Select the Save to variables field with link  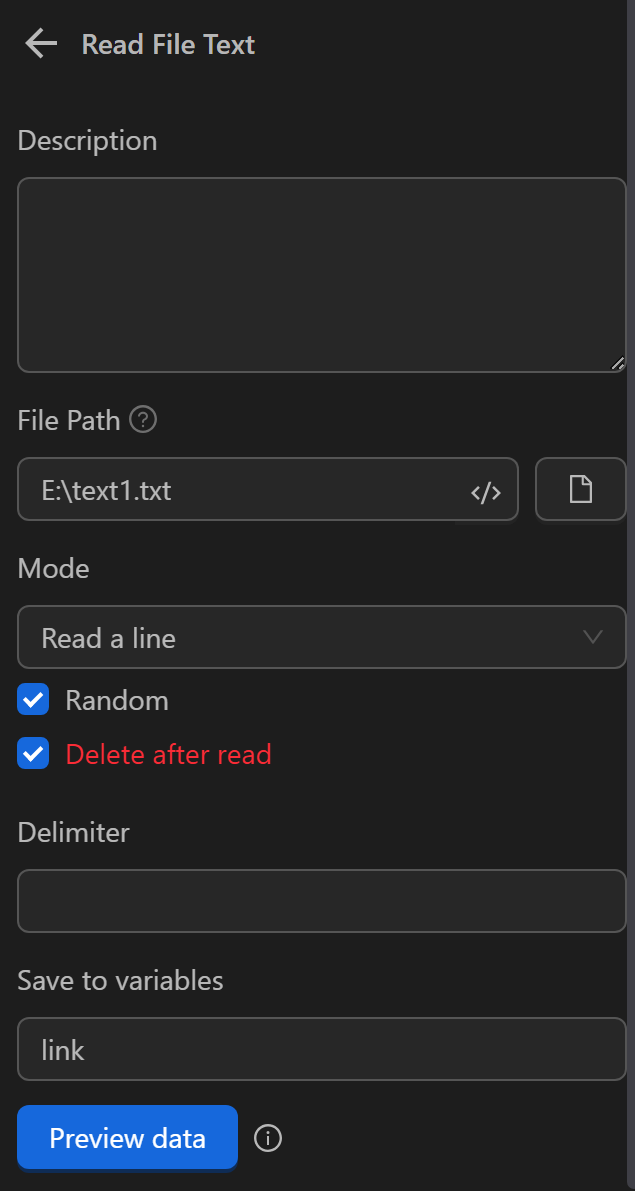point(321,1049)
